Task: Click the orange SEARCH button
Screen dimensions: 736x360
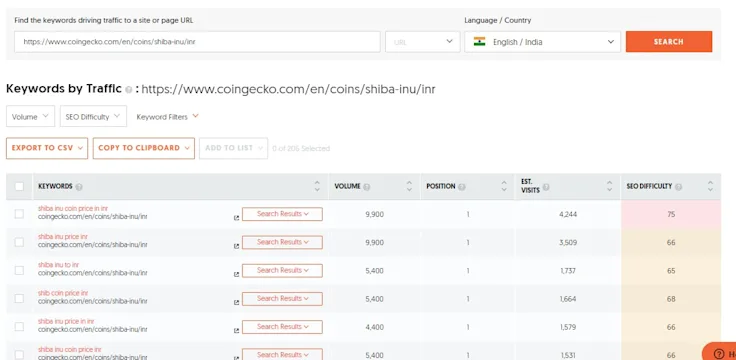Action: click(669, 42)
